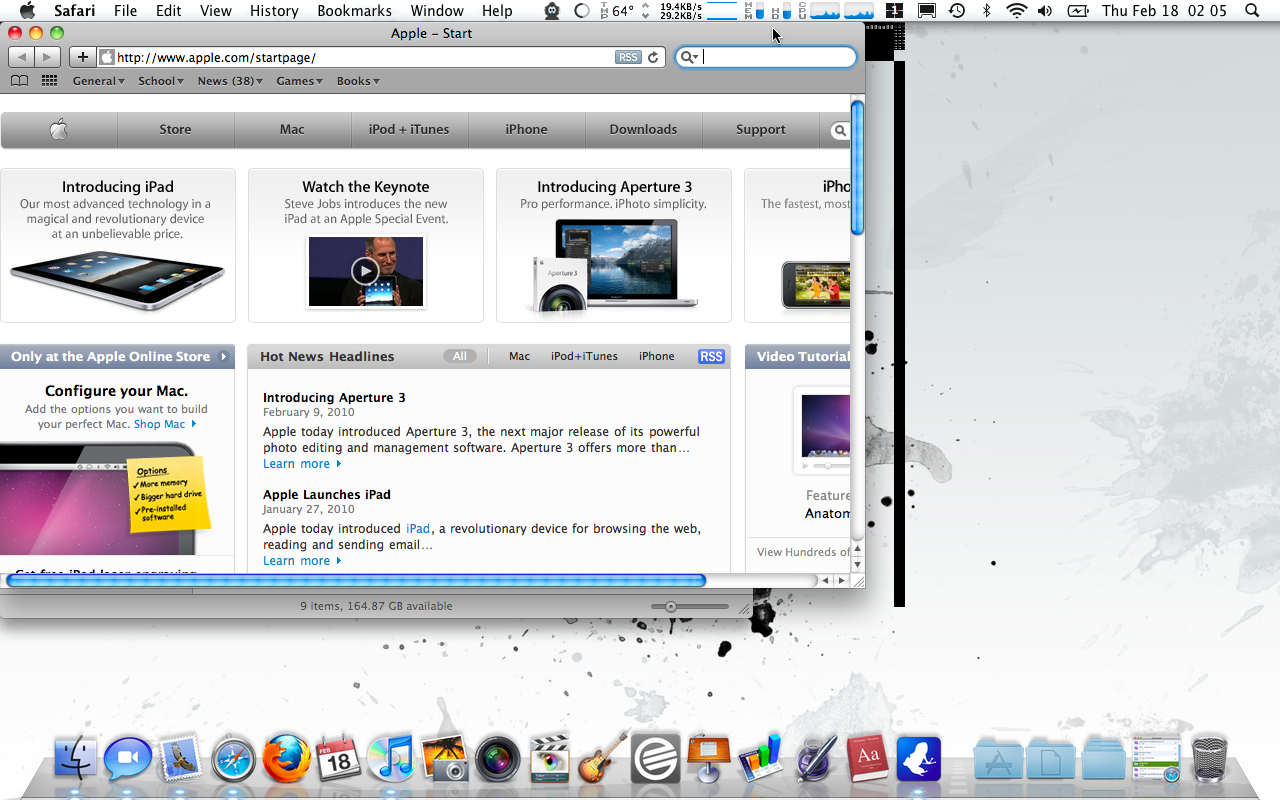Open iPhoto from the Dock

pos(445,759)
